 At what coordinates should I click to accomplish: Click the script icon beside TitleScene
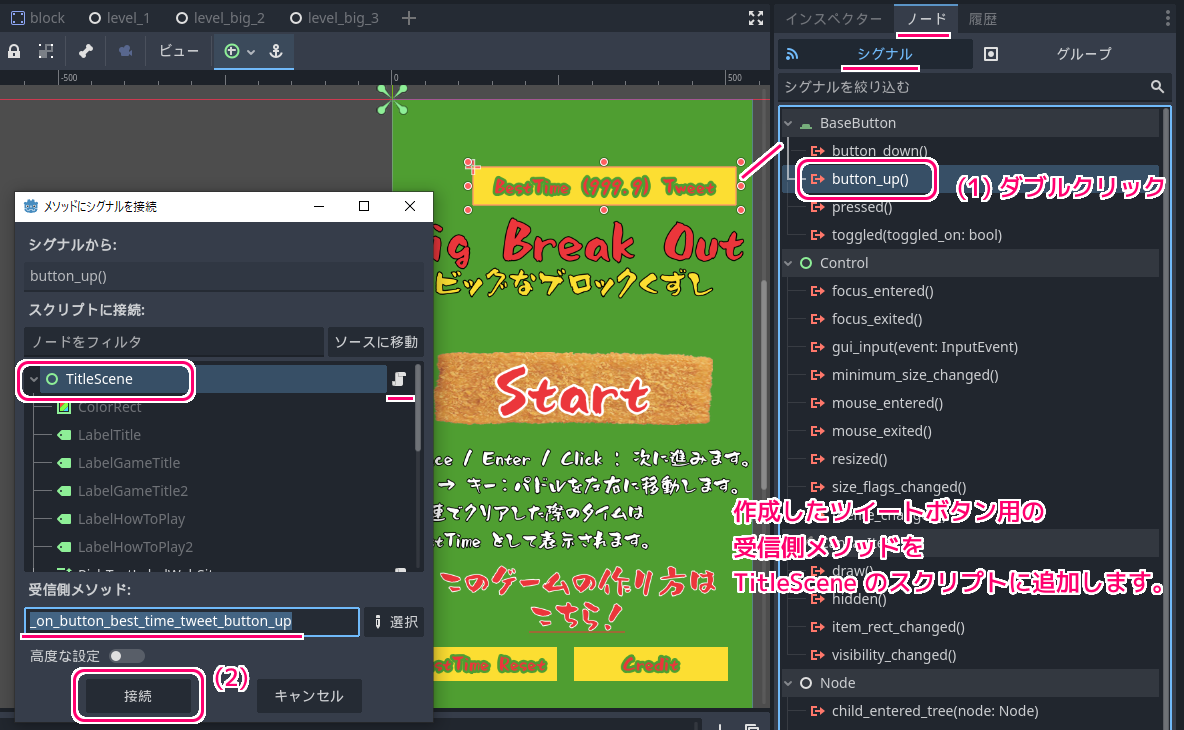(x=399, y=379)
